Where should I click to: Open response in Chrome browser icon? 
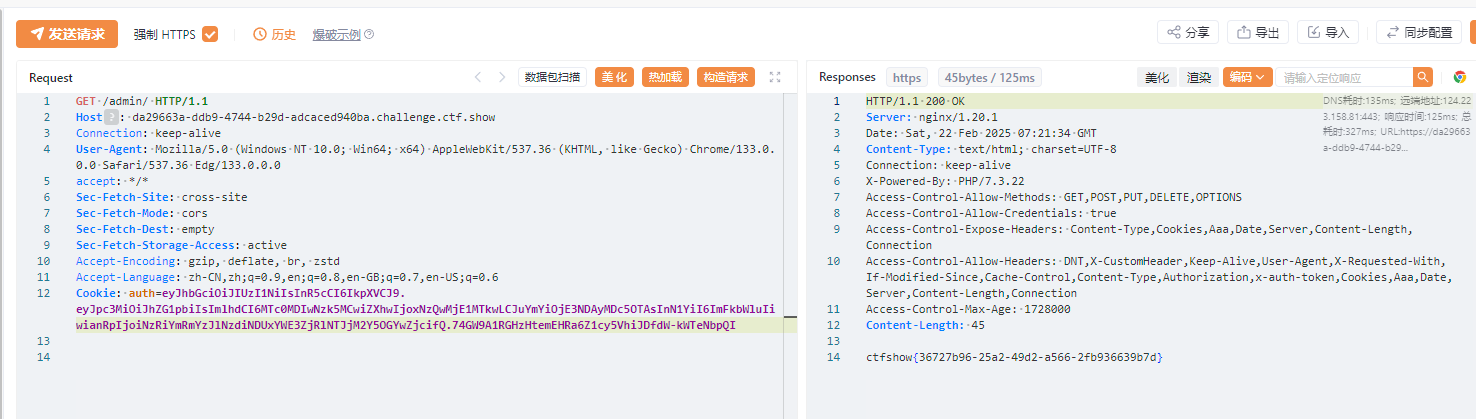point(1460,77)
